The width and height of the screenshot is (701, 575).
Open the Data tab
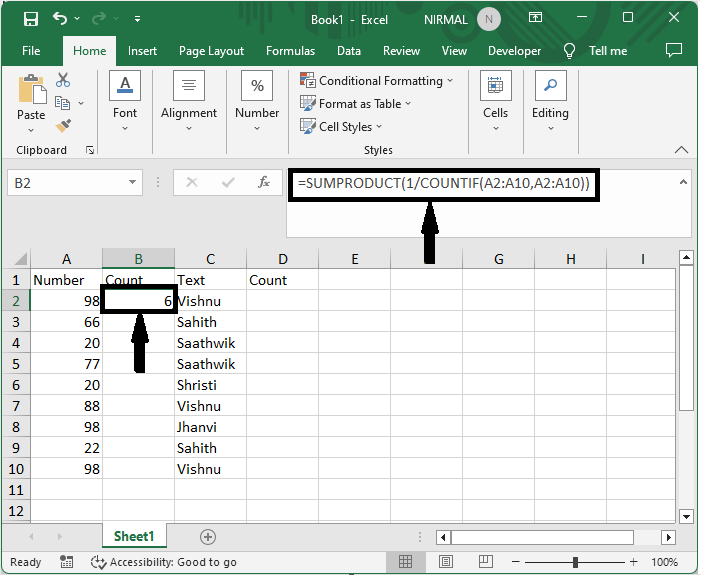pyautogui.click(x=349, y=51)
